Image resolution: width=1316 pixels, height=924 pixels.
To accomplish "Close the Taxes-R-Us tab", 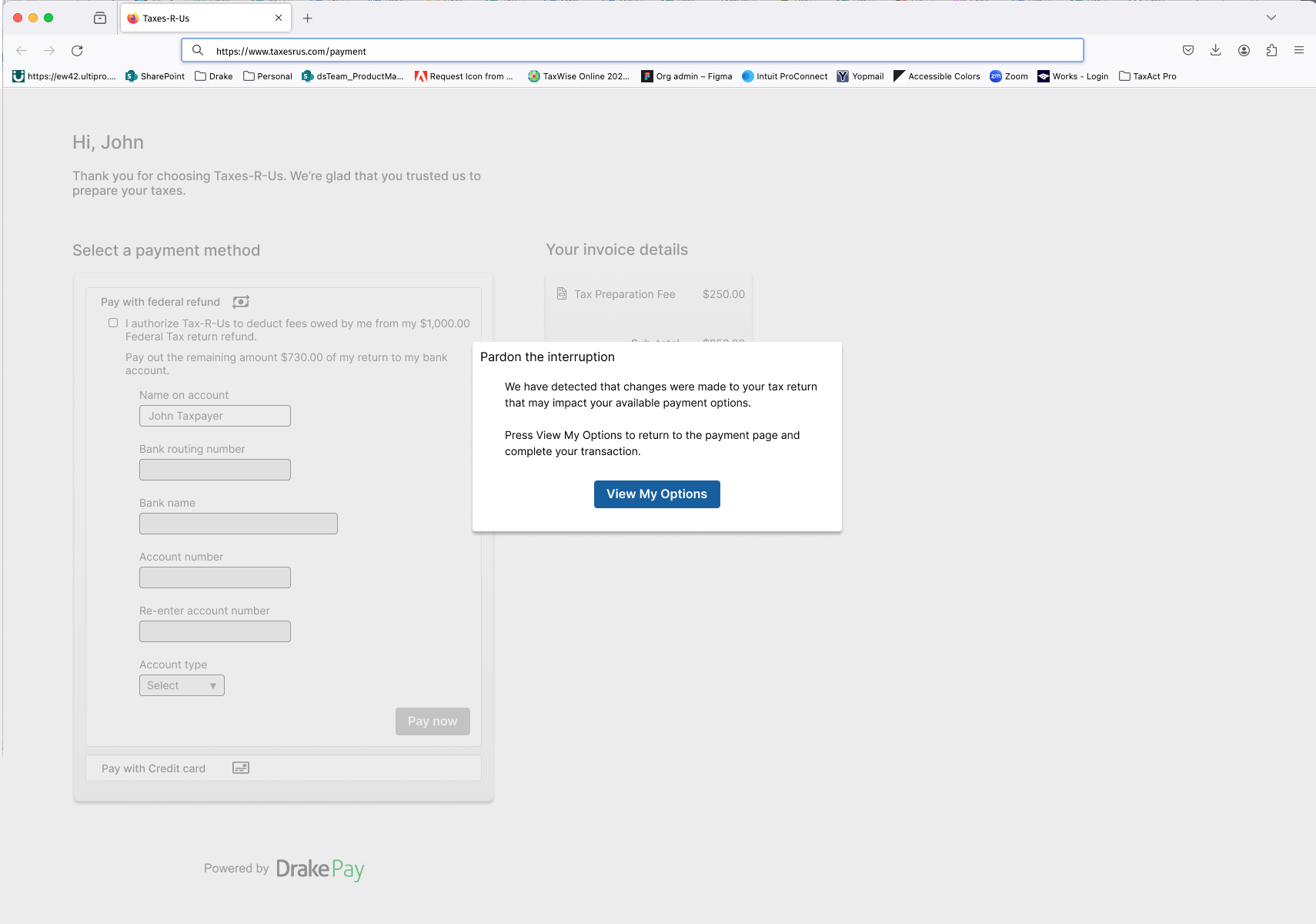I will tap(279, 18).
